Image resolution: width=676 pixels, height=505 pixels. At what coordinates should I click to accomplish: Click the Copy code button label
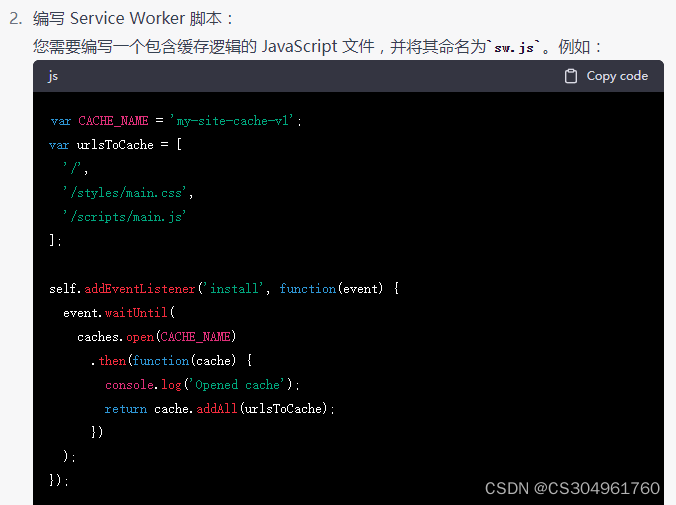coord(617,76)
